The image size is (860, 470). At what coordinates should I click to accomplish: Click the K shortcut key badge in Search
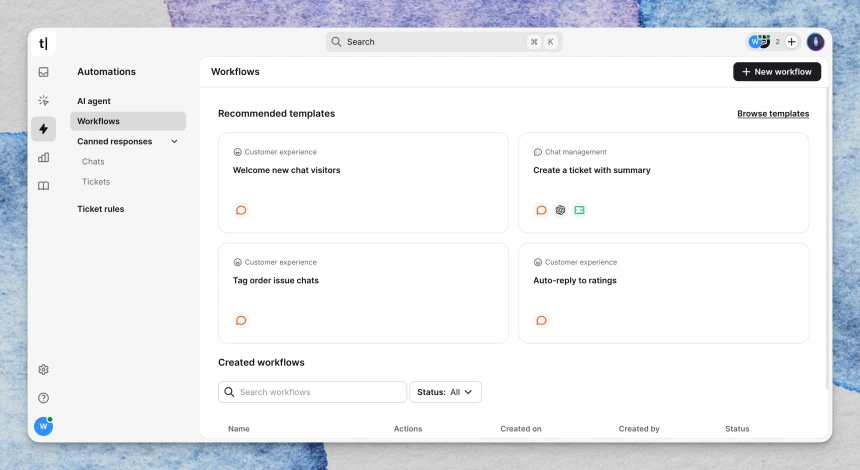tap(551, 42)
